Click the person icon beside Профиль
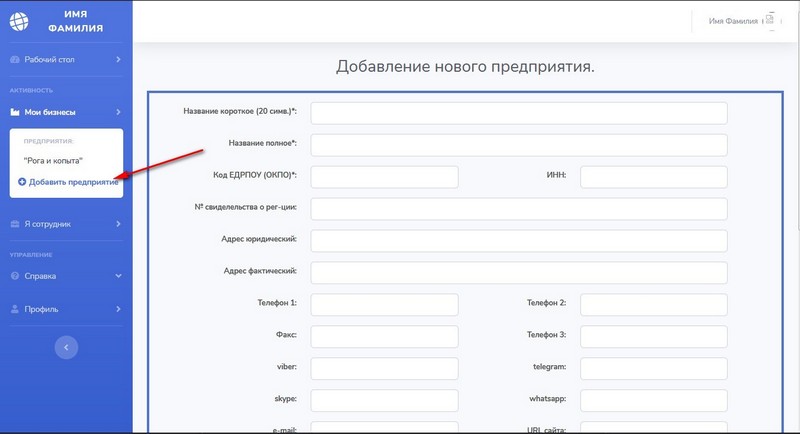 15,310
